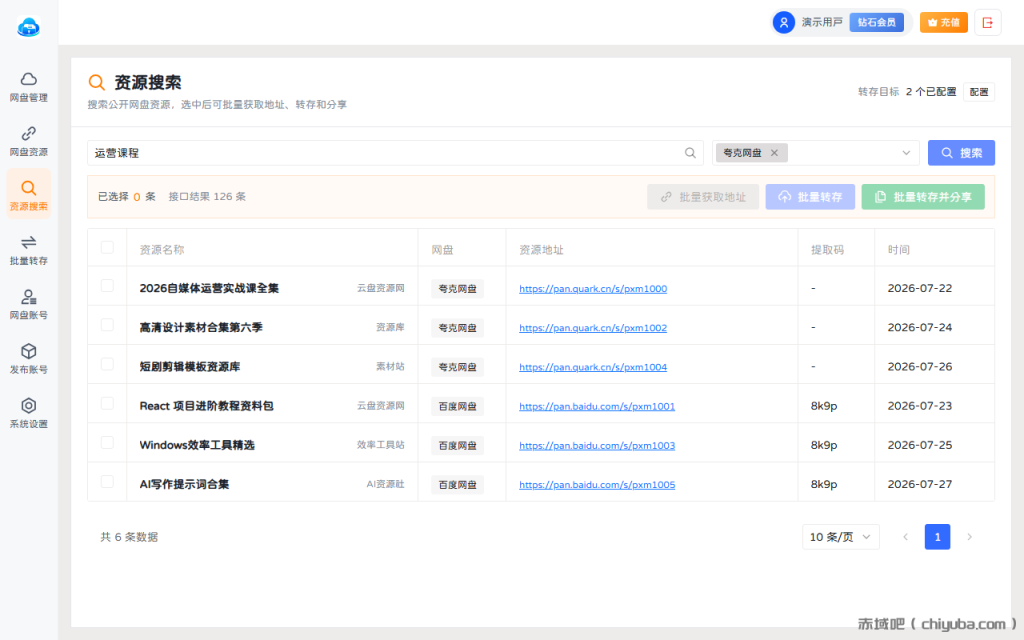Image resolution: width=1024 pixels, height=640 pixels.
Task: Click the 高清设计素材合集第六季 title
Action: 201,327
